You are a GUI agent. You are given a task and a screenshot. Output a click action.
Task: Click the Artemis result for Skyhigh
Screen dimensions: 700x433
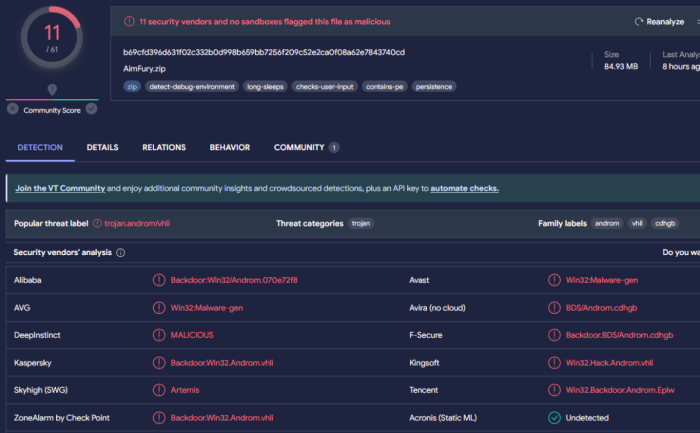click(185, 390)
